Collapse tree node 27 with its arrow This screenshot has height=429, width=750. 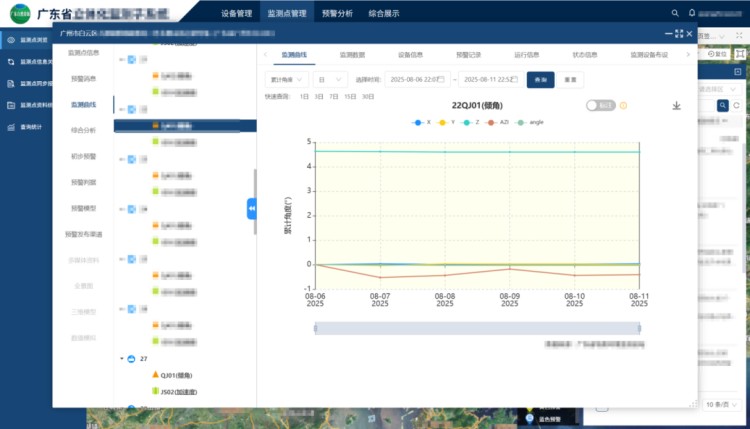(121, 359)
